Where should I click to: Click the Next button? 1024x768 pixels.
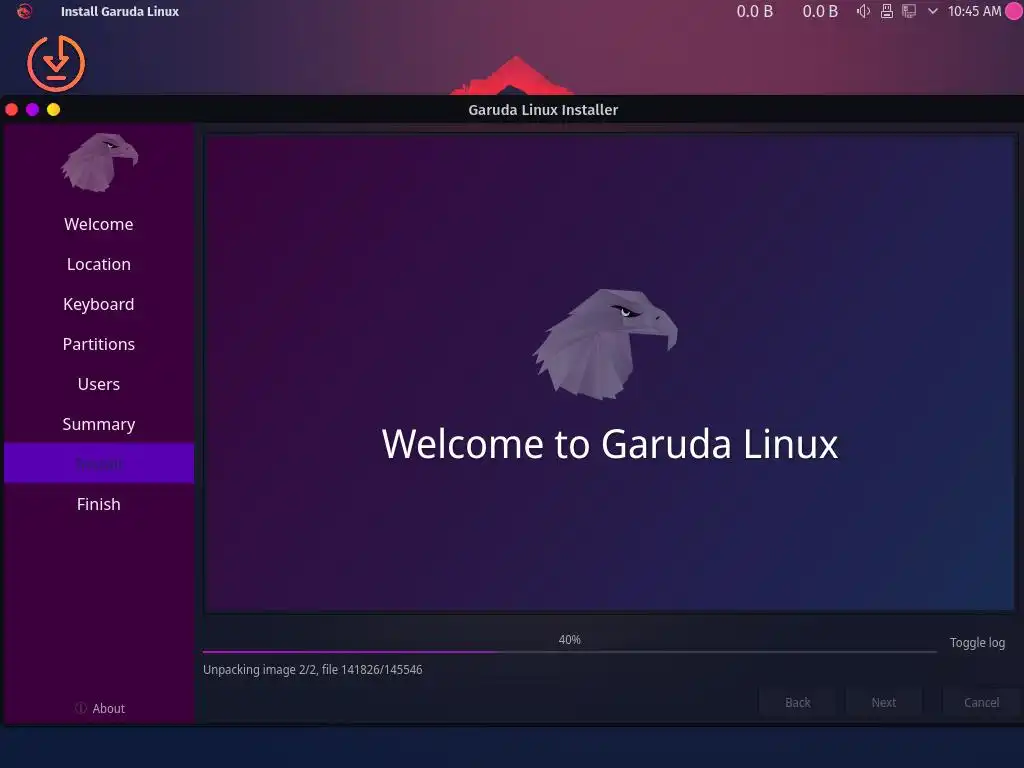[884, 703]
